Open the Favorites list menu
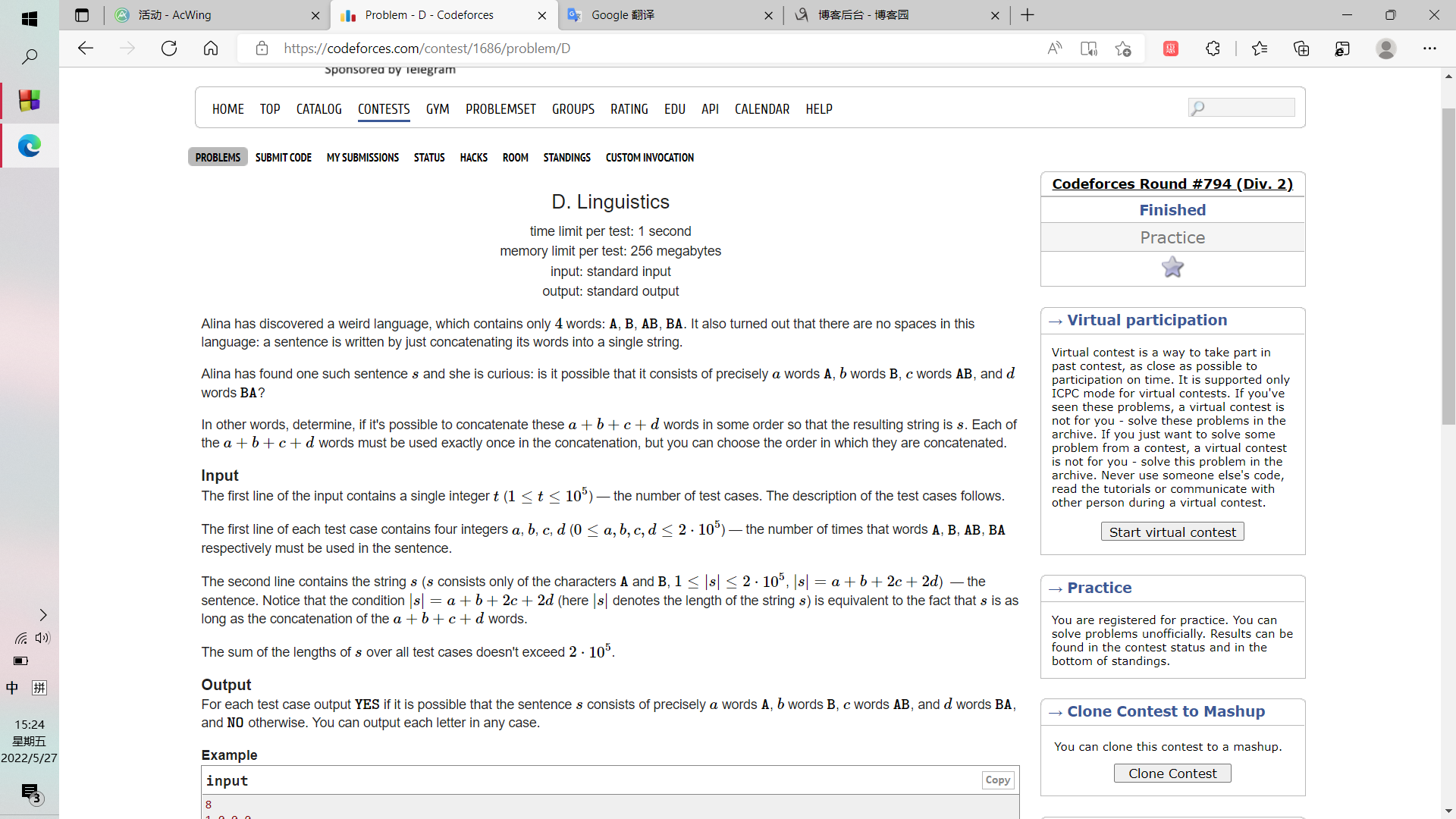The image size is (1456, 819). pyautogui.click(x=1260, y=49)
